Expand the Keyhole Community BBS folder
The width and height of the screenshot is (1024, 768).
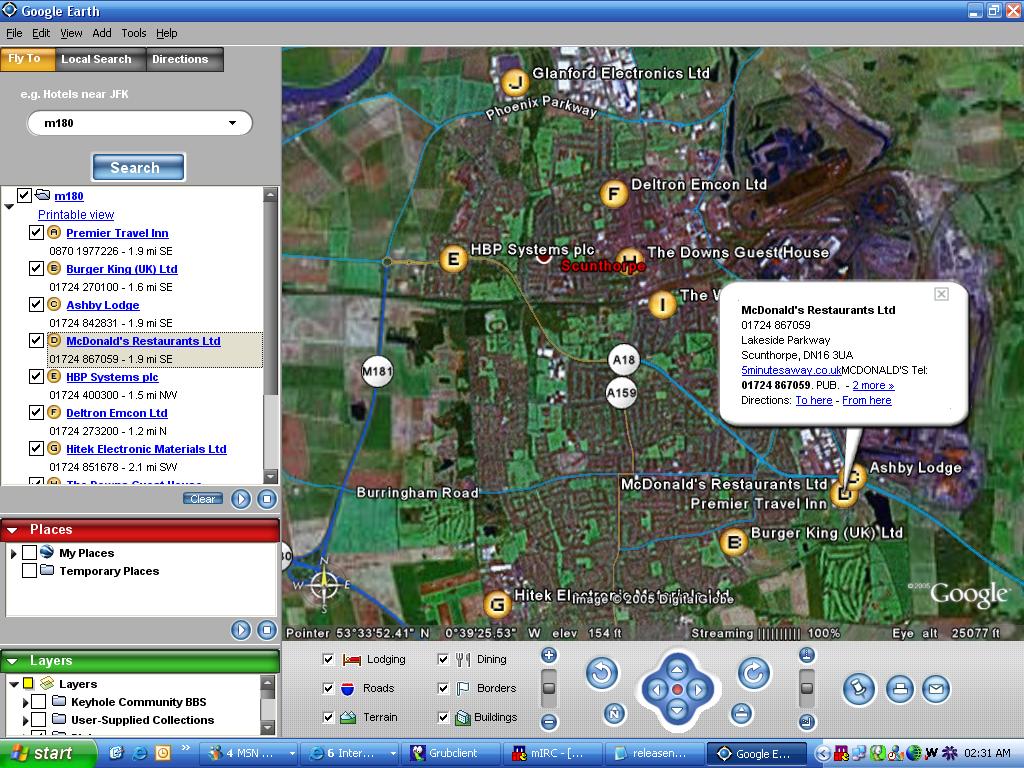[25, 702]
